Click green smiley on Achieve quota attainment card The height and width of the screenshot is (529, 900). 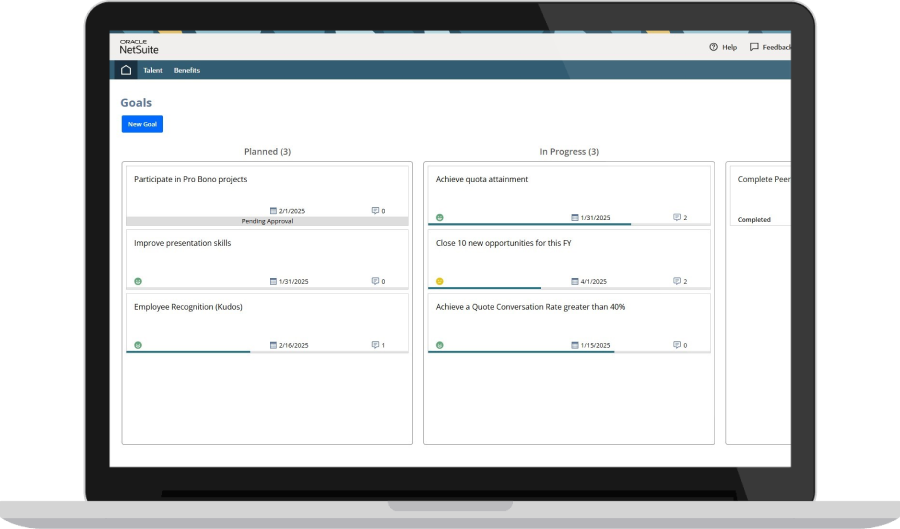coord(440,217)
